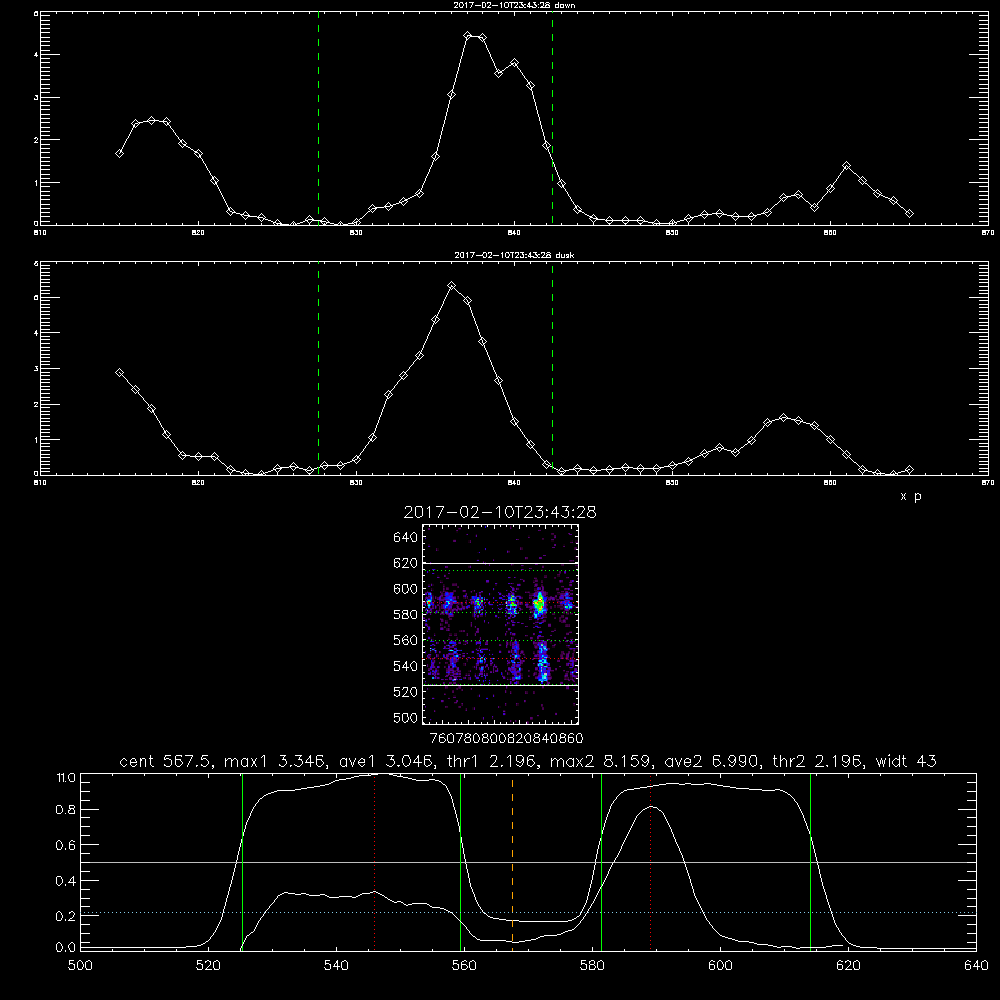The height and width of the screenshot is (1000, 1000).
Task: Click the leftmost diamond data point in dusk plot
Action: click(119, 372)
